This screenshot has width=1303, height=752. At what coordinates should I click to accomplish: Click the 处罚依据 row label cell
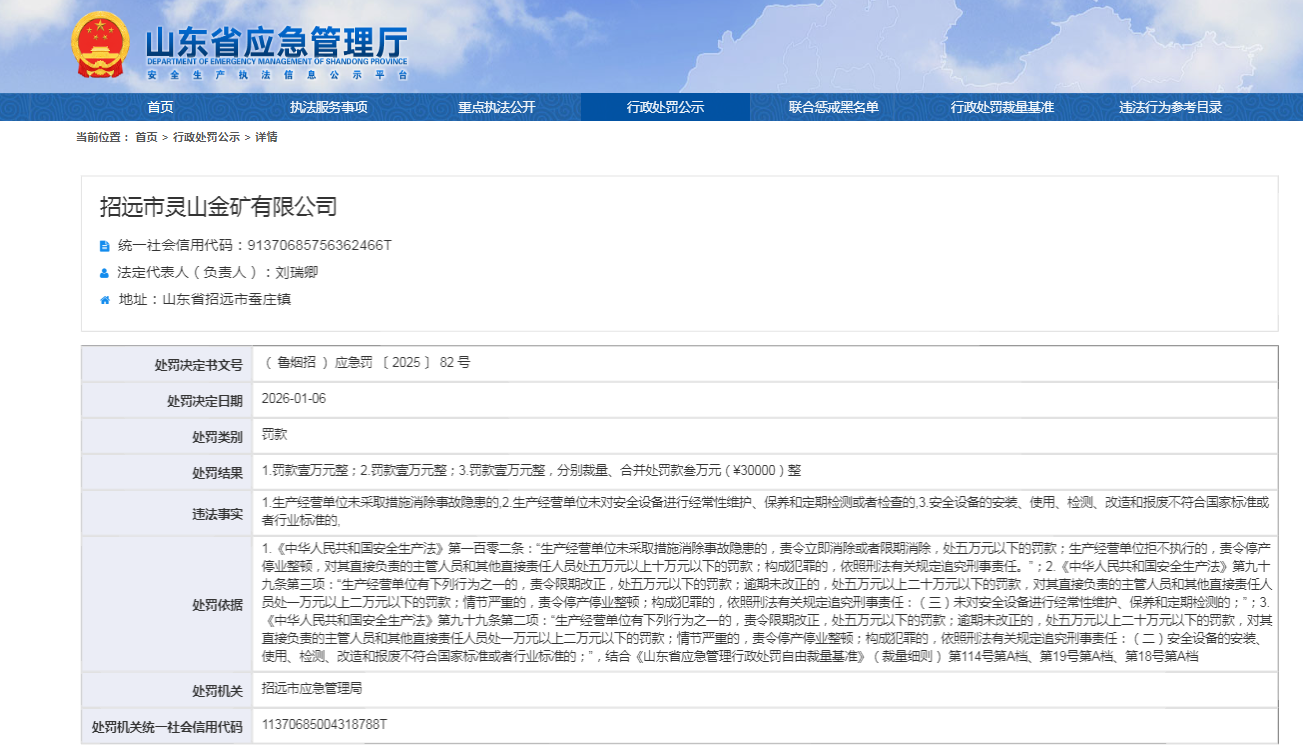click(x=217, y=605)
